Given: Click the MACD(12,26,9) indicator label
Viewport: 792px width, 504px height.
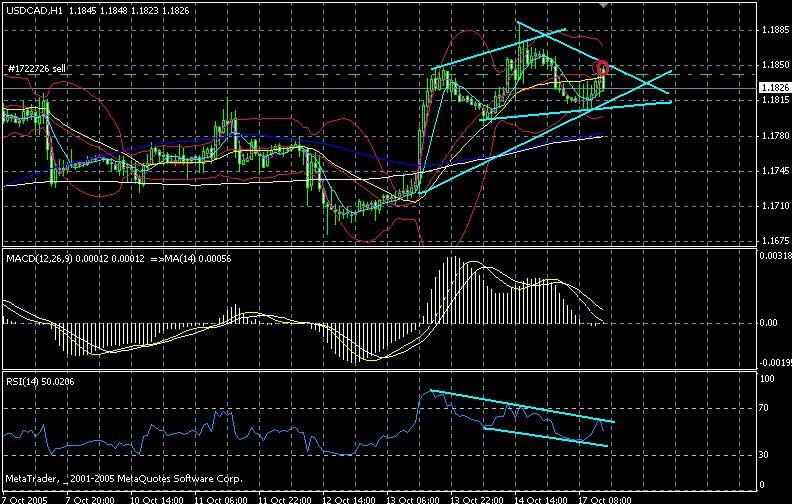Looking at the screenshot, I should click(x=41, y=259).
